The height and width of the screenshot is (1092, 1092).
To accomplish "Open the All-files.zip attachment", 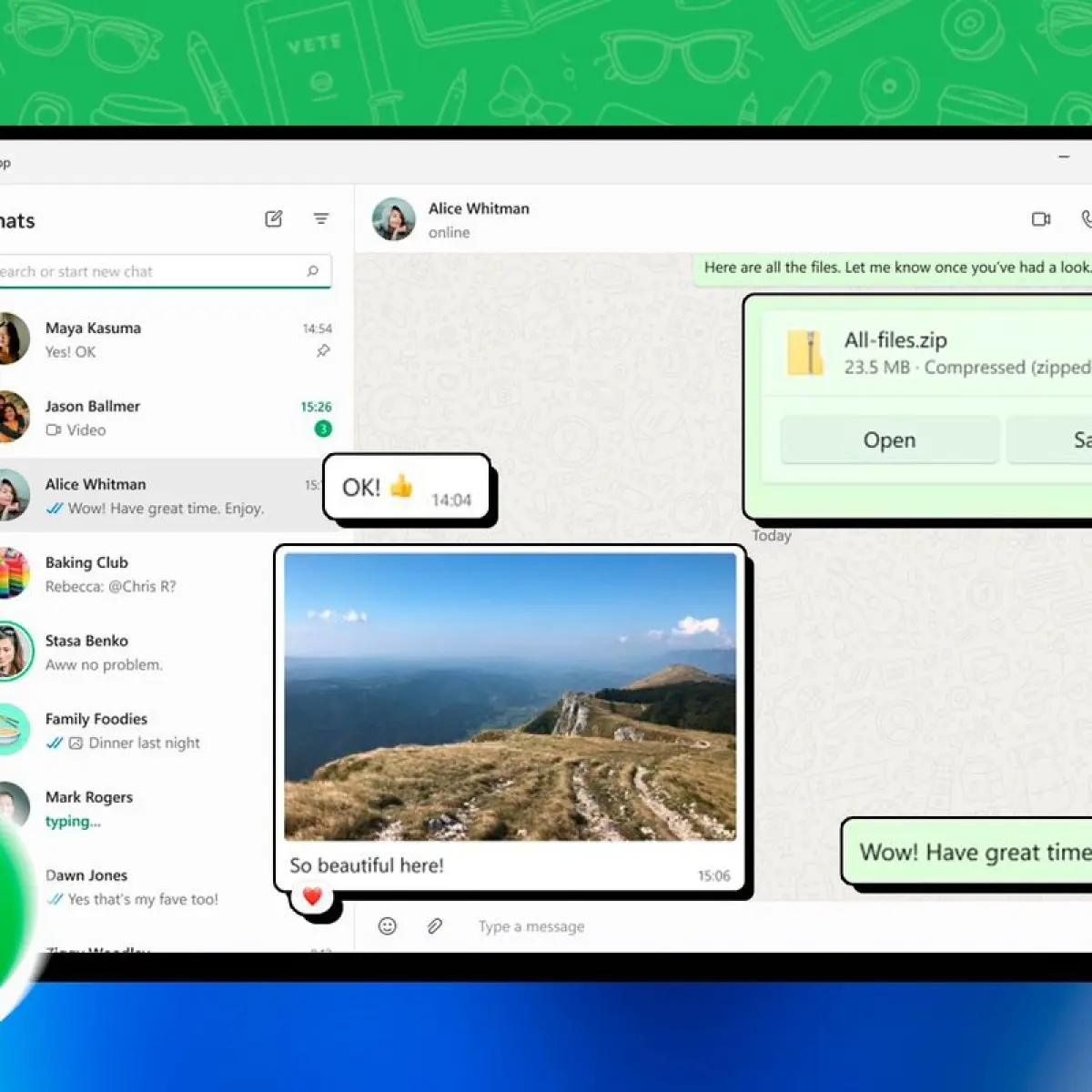I will pos(889,440).
